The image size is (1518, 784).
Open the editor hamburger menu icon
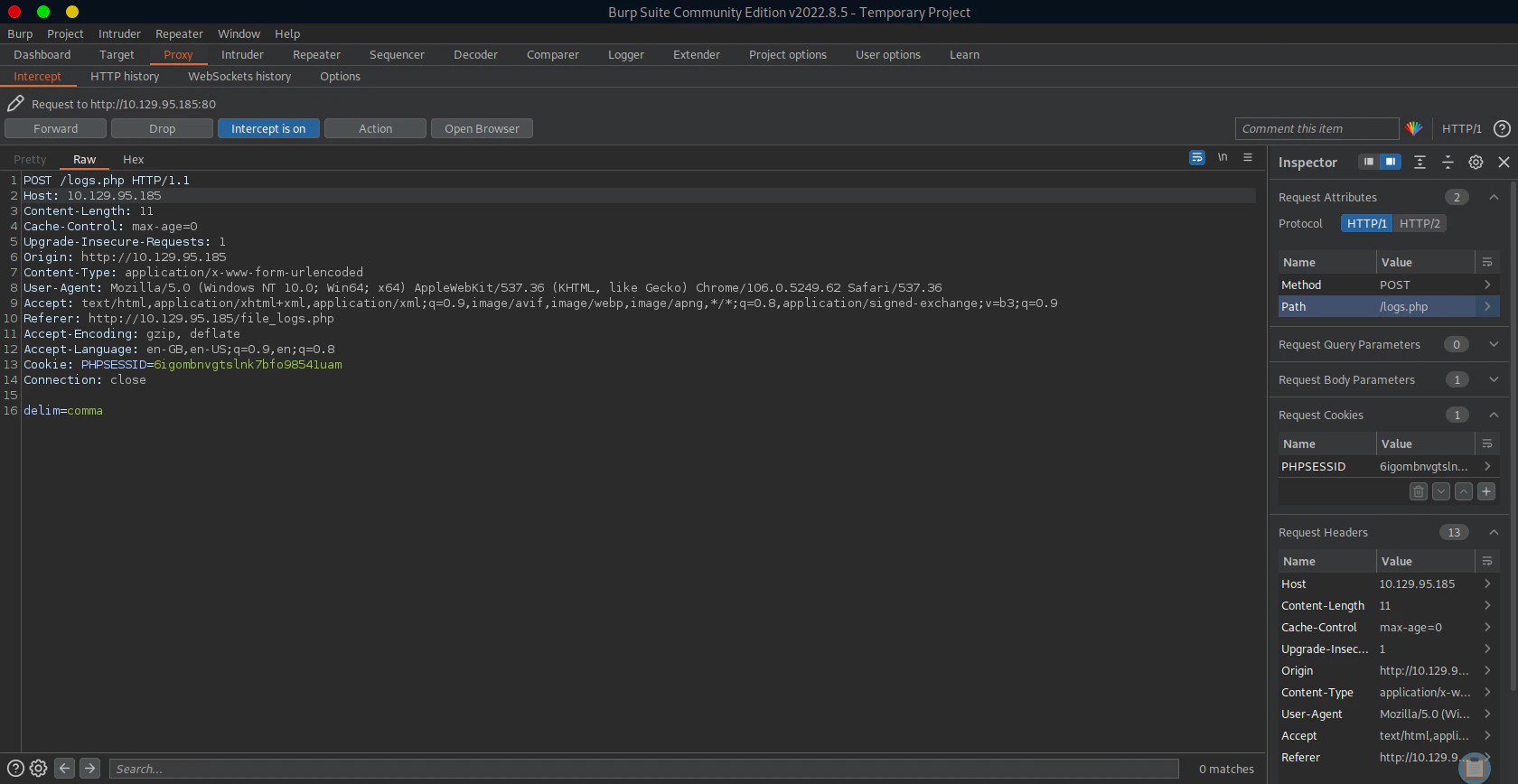1248,157
